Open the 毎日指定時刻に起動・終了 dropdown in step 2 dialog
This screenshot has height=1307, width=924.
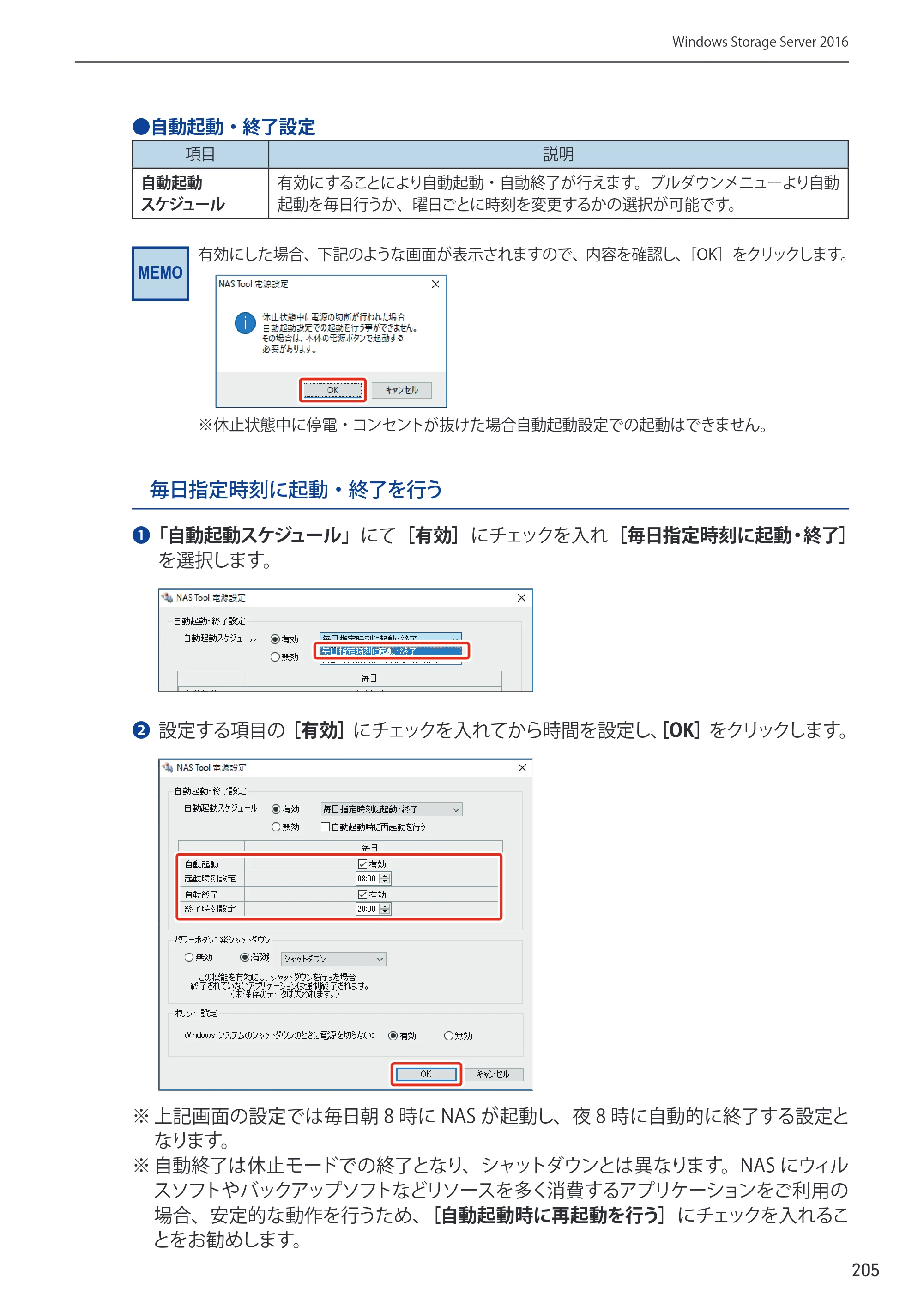[392, 809]
